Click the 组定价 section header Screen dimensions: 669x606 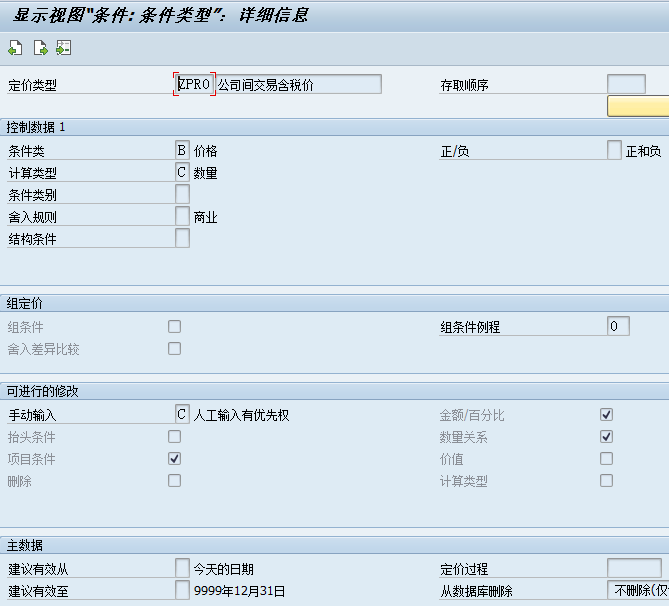click(x=334, y=303)
